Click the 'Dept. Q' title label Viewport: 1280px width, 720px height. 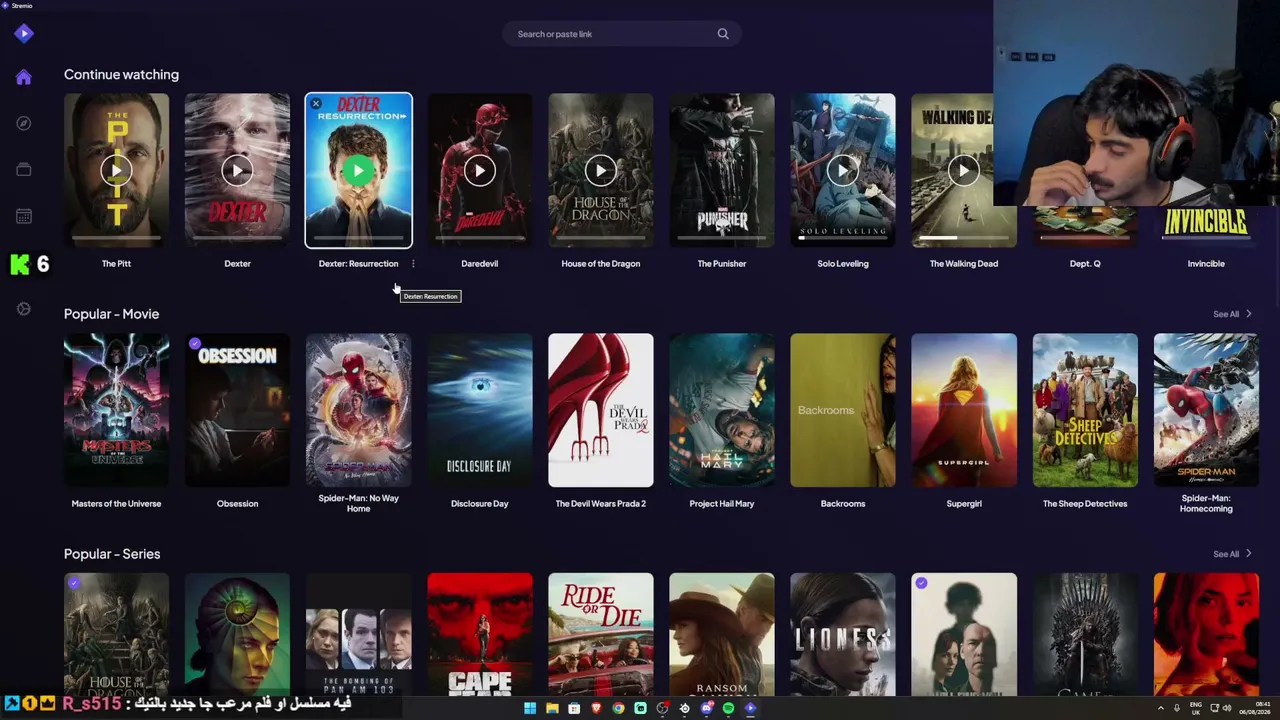1084,264
